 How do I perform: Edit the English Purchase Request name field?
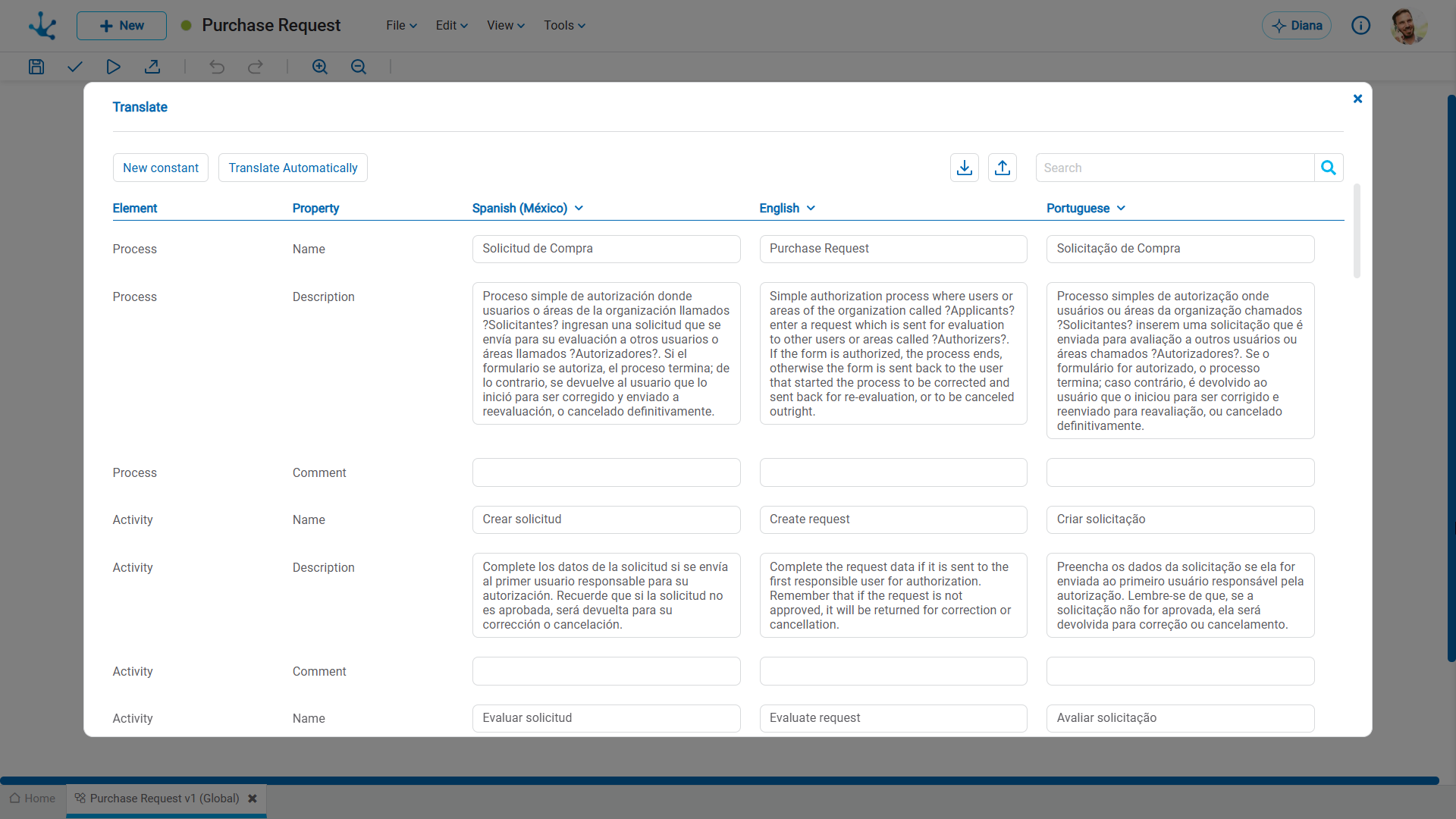click(x=893, y=249)
